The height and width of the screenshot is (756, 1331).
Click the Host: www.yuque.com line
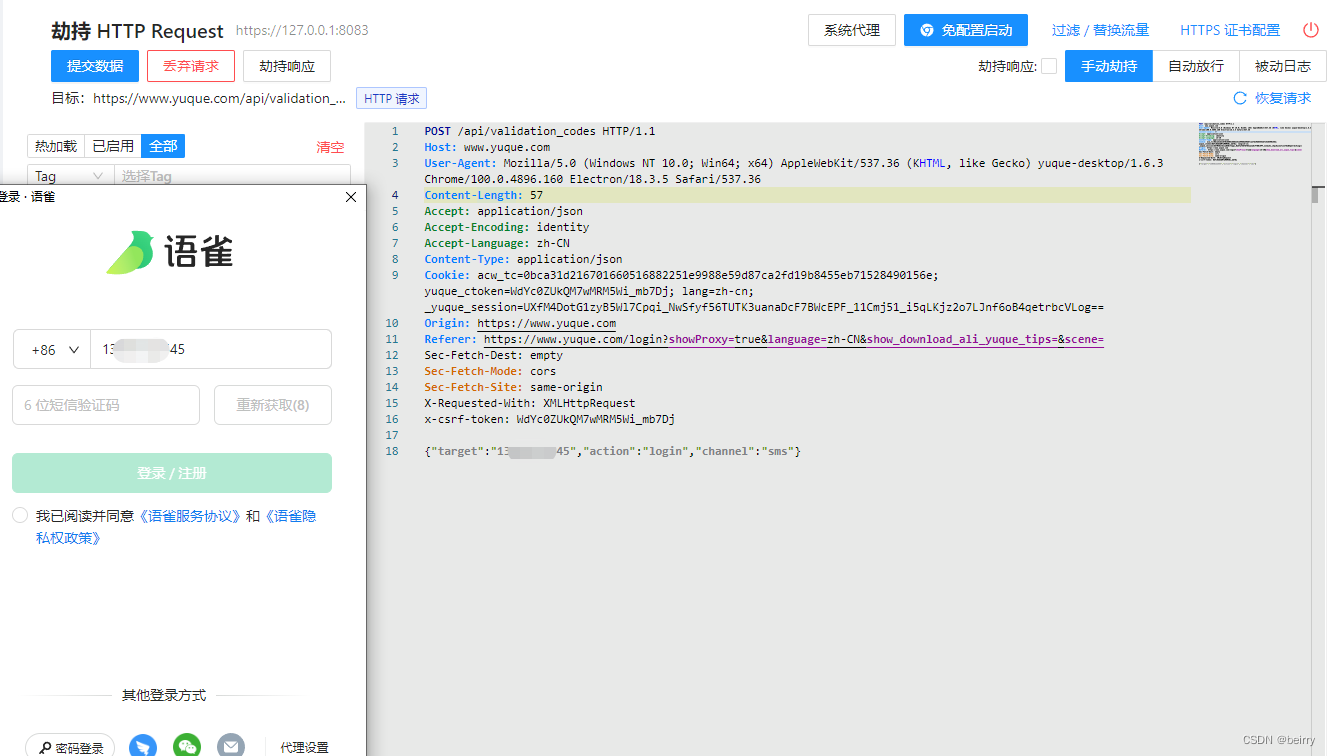point(487,147)
